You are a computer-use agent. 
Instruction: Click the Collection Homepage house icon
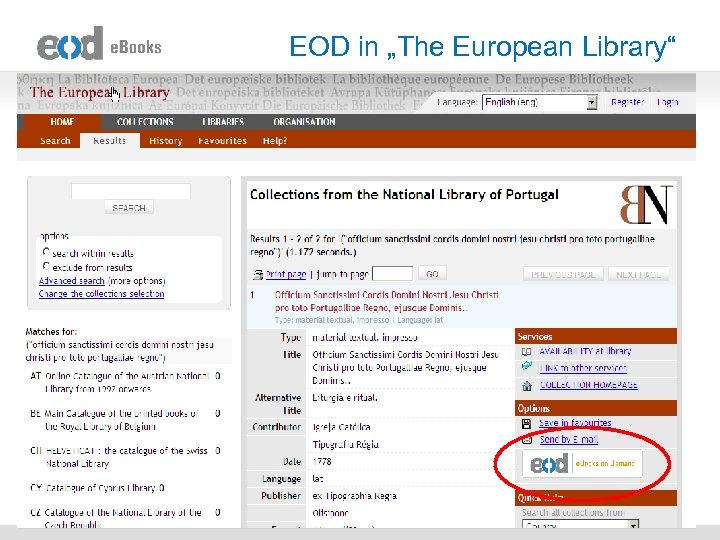click(x=527, y=386)
